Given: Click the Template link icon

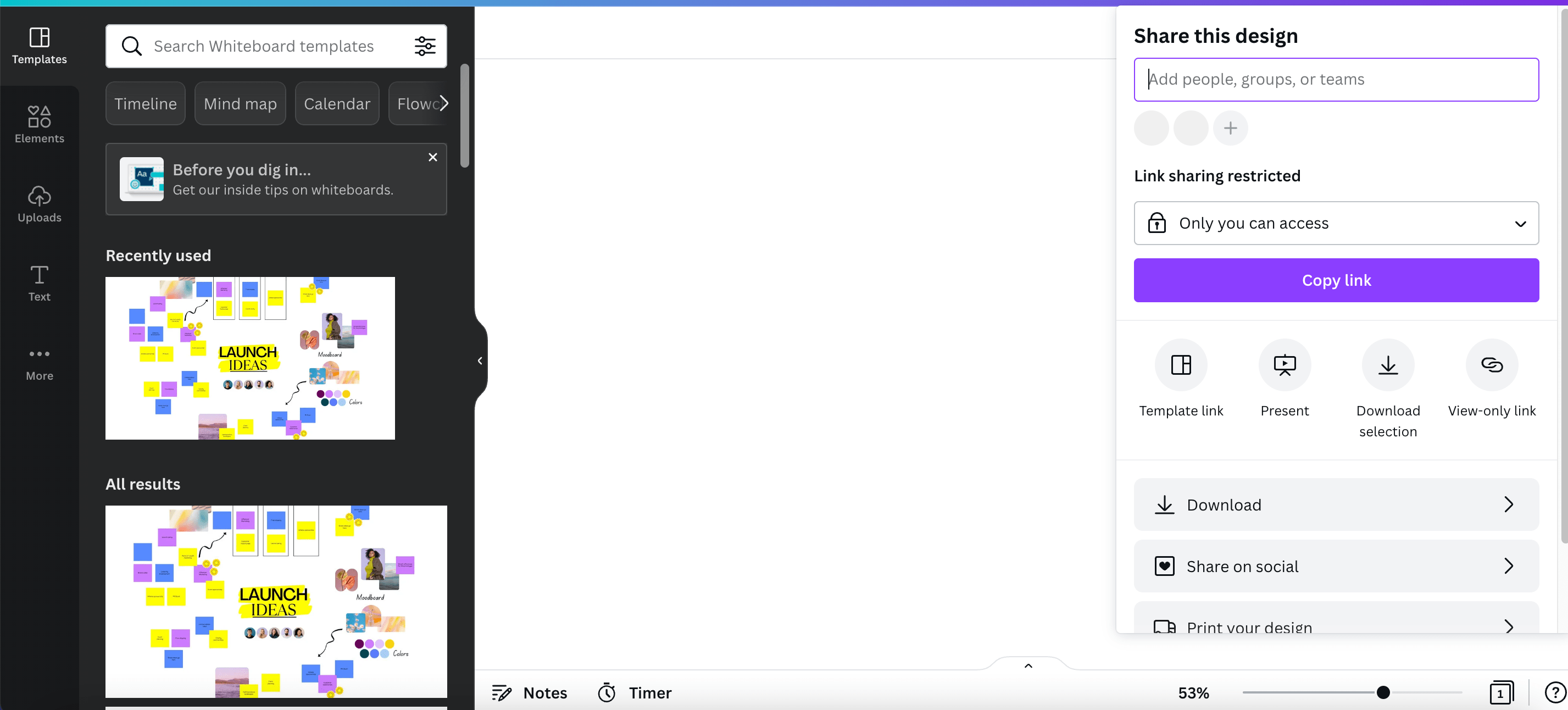Looking at the screenshot, I should tap(1180, 365).
